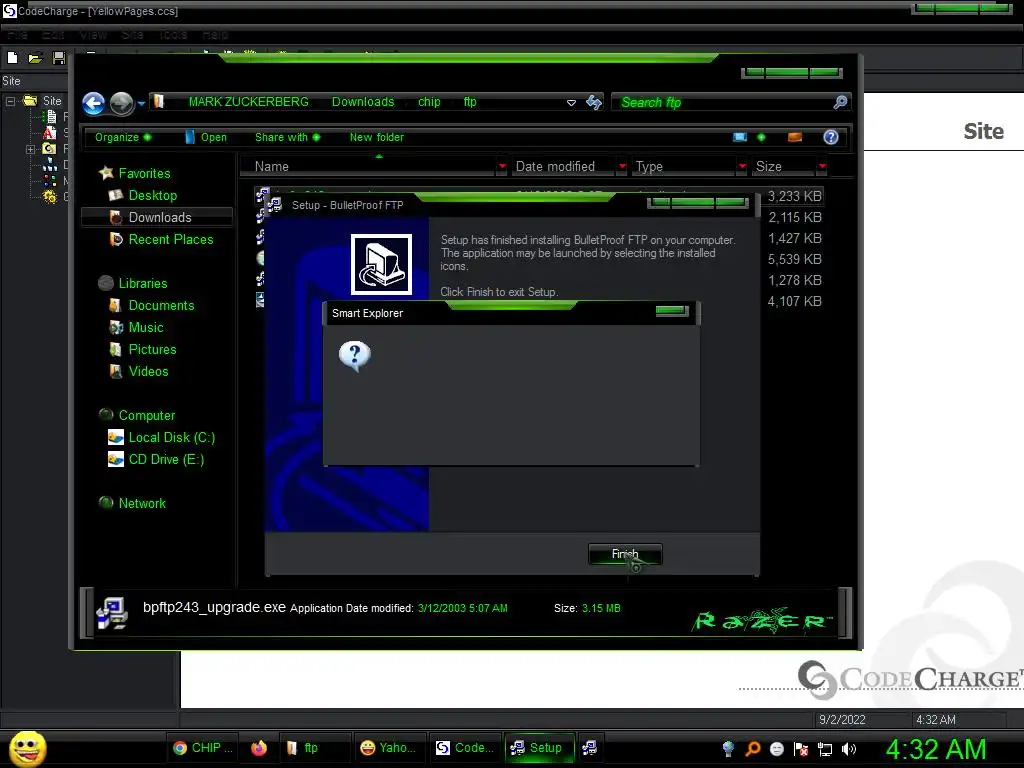Select CD Drive (E:) under Computer
Image resolution: width=1024 pixels, height=768 pixels.
pos(166,460)
